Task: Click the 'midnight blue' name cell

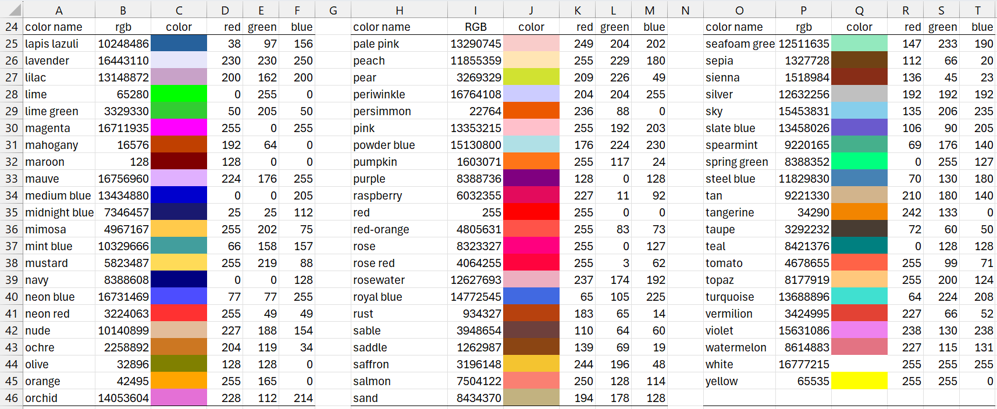Action: [59, 212]
